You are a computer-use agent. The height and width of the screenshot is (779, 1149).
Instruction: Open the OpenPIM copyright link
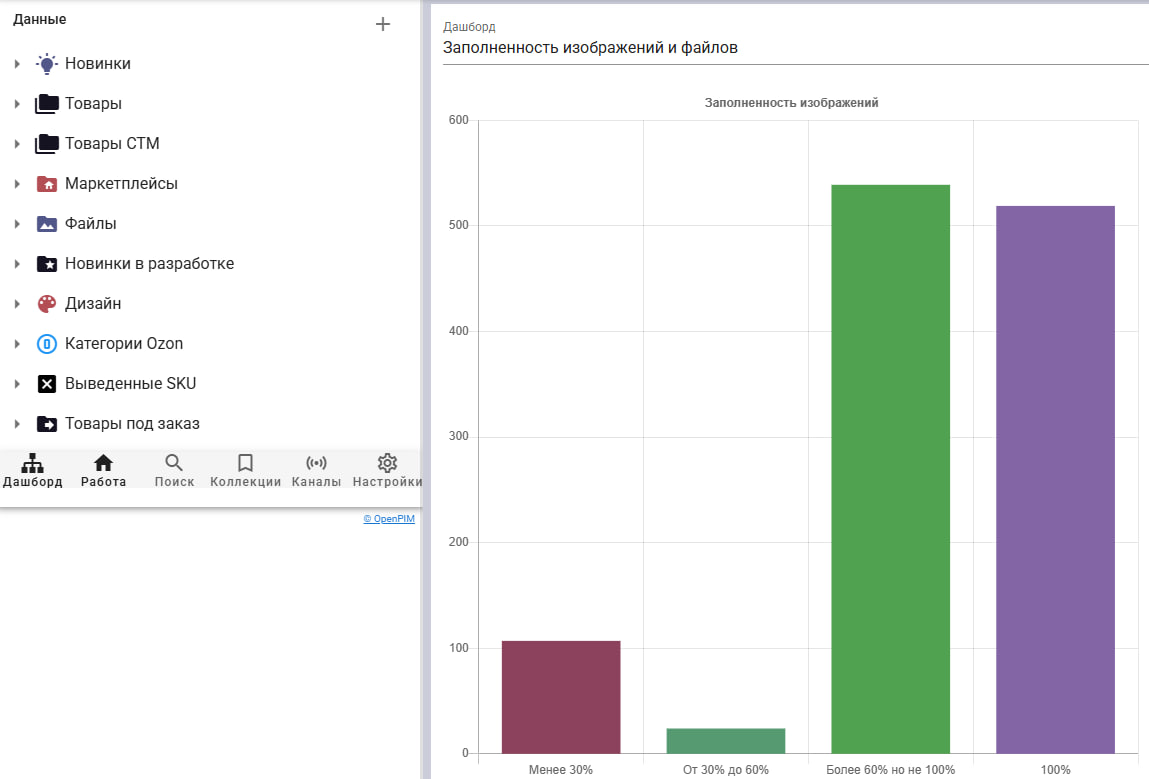[x=389, y=519]
